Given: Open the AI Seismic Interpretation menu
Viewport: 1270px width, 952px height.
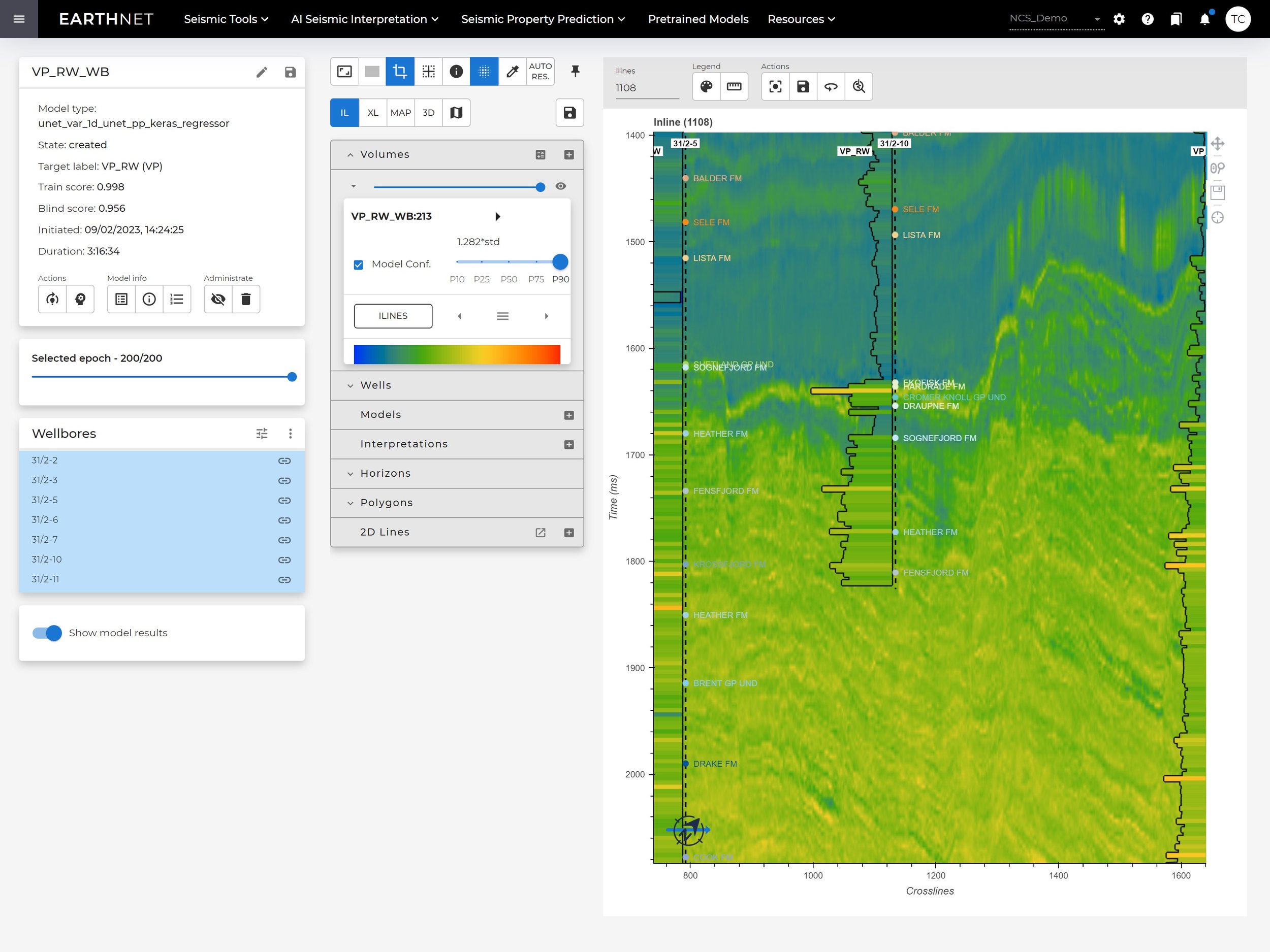Looking at the screenshot, I should pos(364,18).
